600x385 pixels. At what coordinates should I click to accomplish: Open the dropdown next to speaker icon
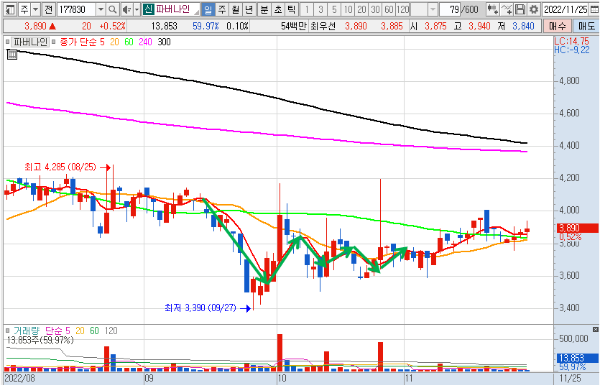coord(137,9)
